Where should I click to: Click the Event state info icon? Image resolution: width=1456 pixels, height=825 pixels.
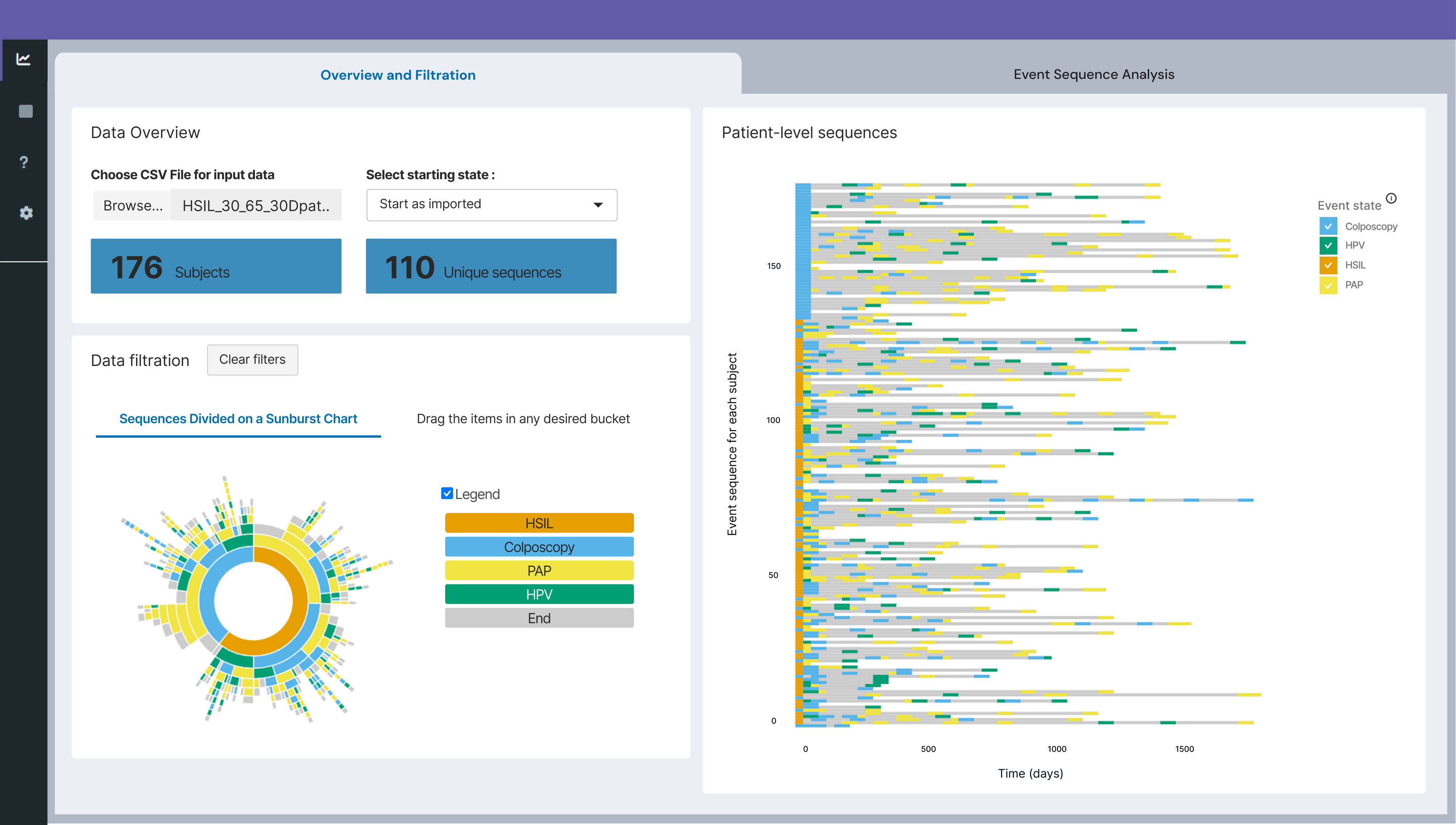(x=1391, y=198)
